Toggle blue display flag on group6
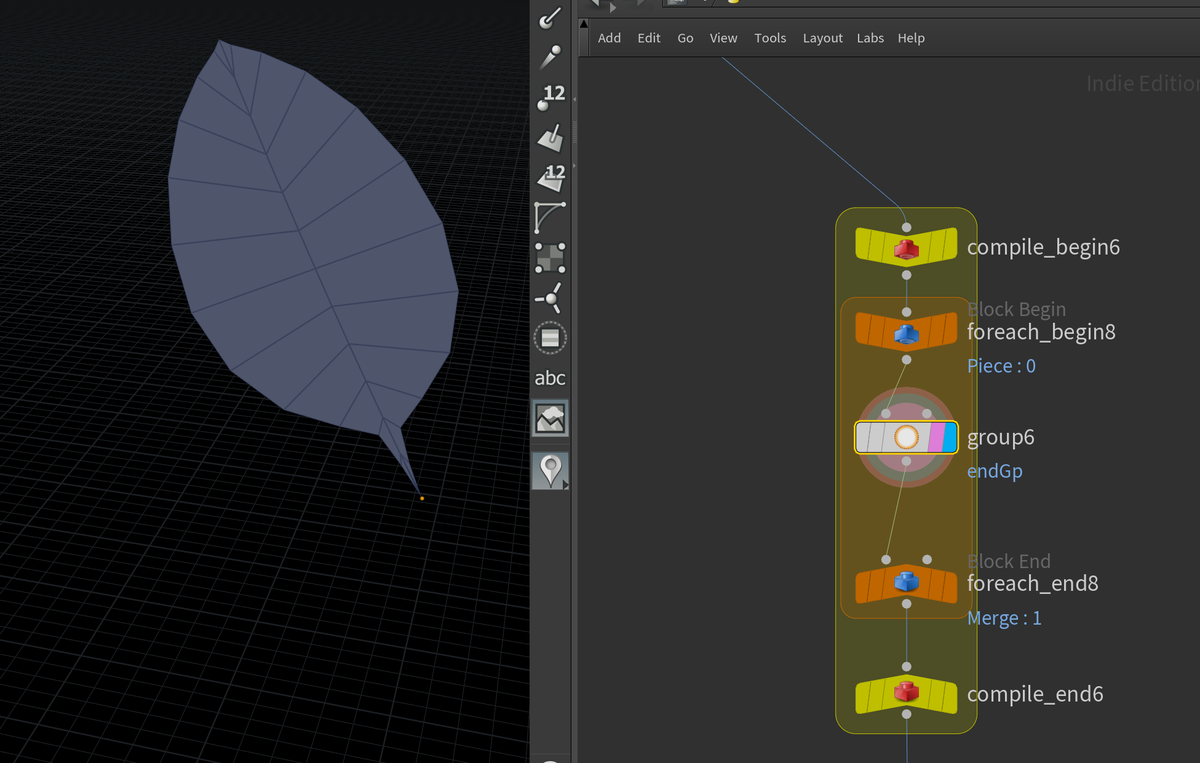Screen dimensions: 1200x763 pos(950,437)
